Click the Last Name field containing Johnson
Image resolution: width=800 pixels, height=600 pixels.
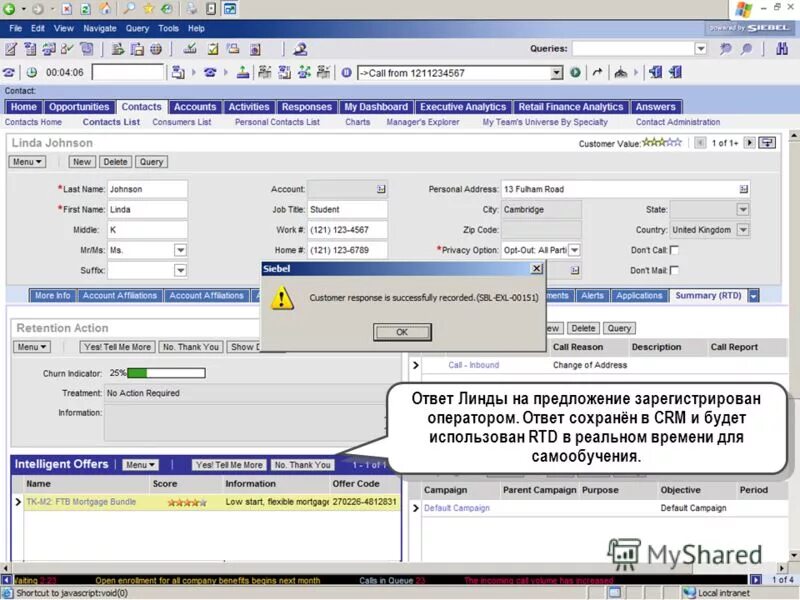(147, 189)
